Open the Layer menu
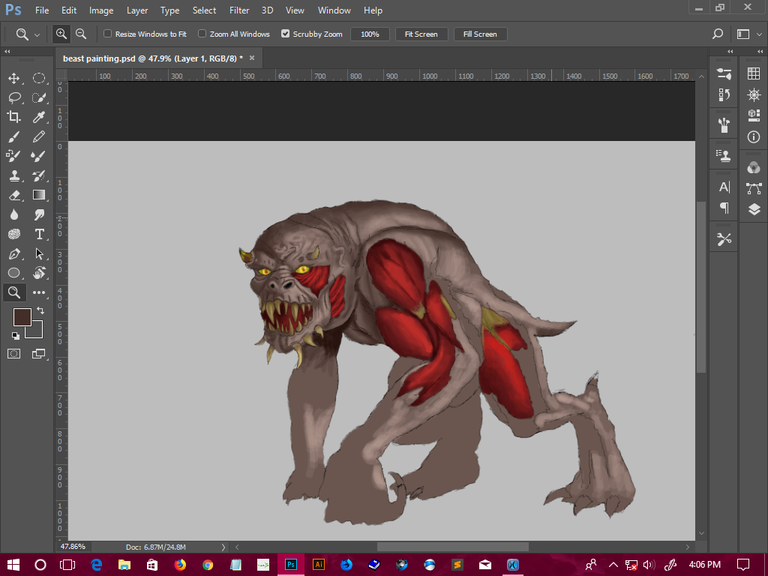Viewport: 768px width, 576px height. [137, 10]
